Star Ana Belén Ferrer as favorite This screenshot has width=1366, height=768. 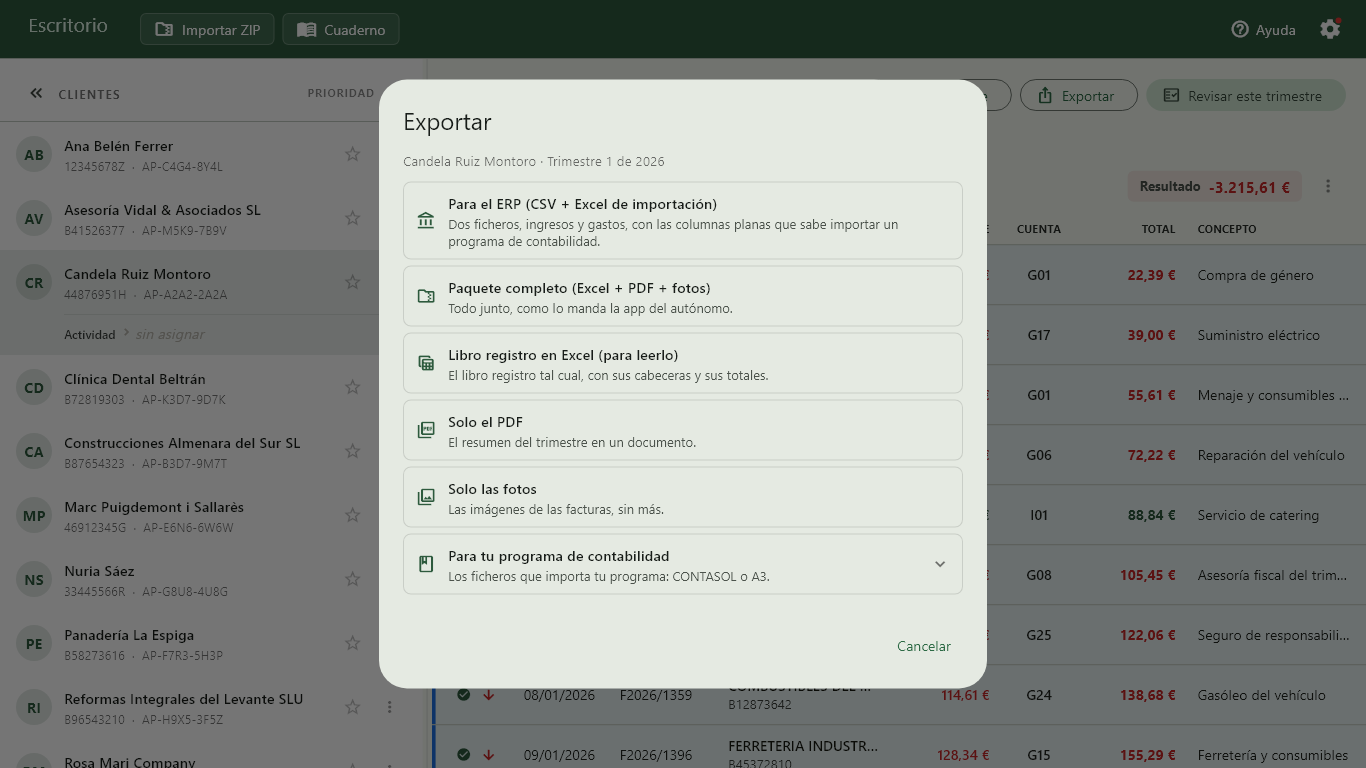point(352,154)
